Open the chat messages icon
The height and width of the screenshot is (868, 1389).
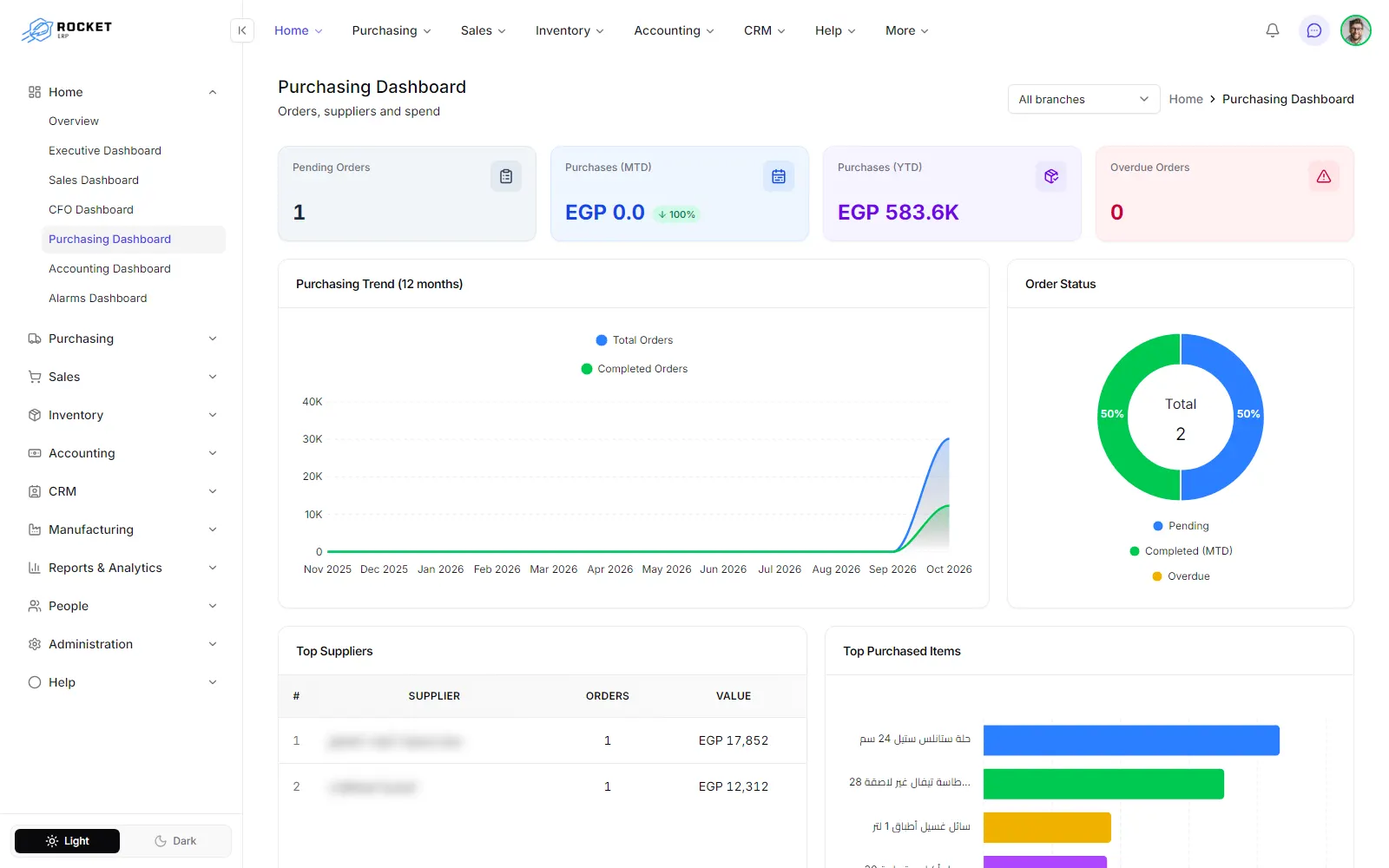coord(1314,30)
